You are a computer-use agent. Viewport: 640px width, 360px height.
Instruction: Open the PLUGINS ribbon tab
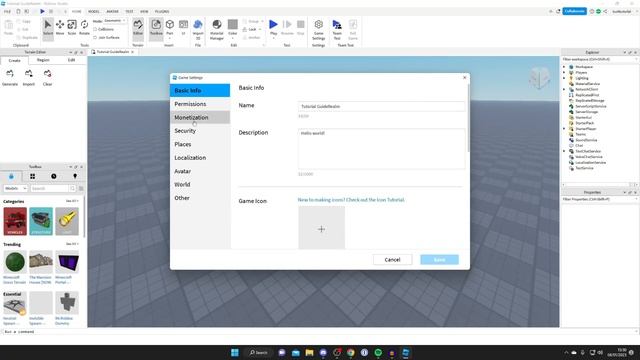(162, 11)
